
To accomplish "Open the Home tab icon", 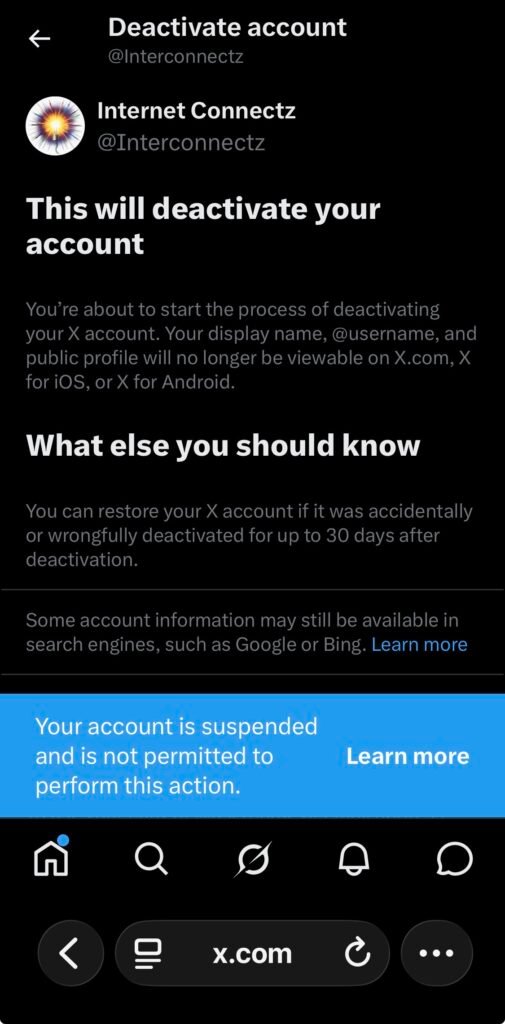I will (x=51, y=857).
